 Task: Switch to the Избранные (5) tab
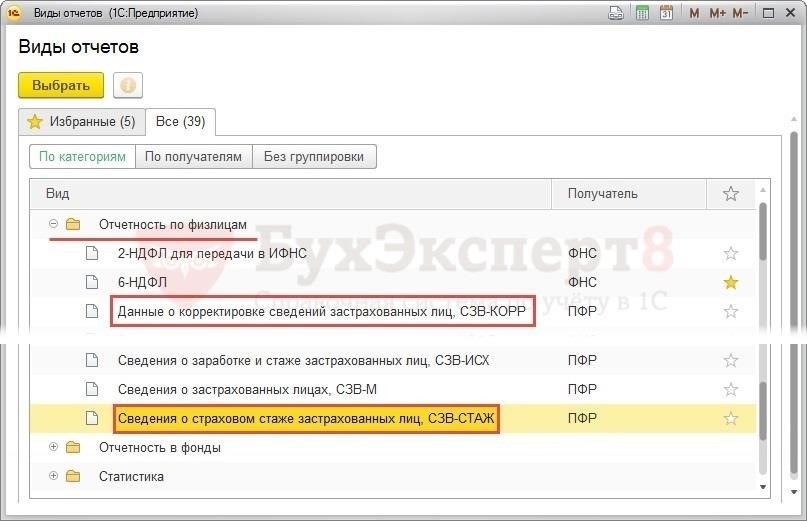point(81,122)
